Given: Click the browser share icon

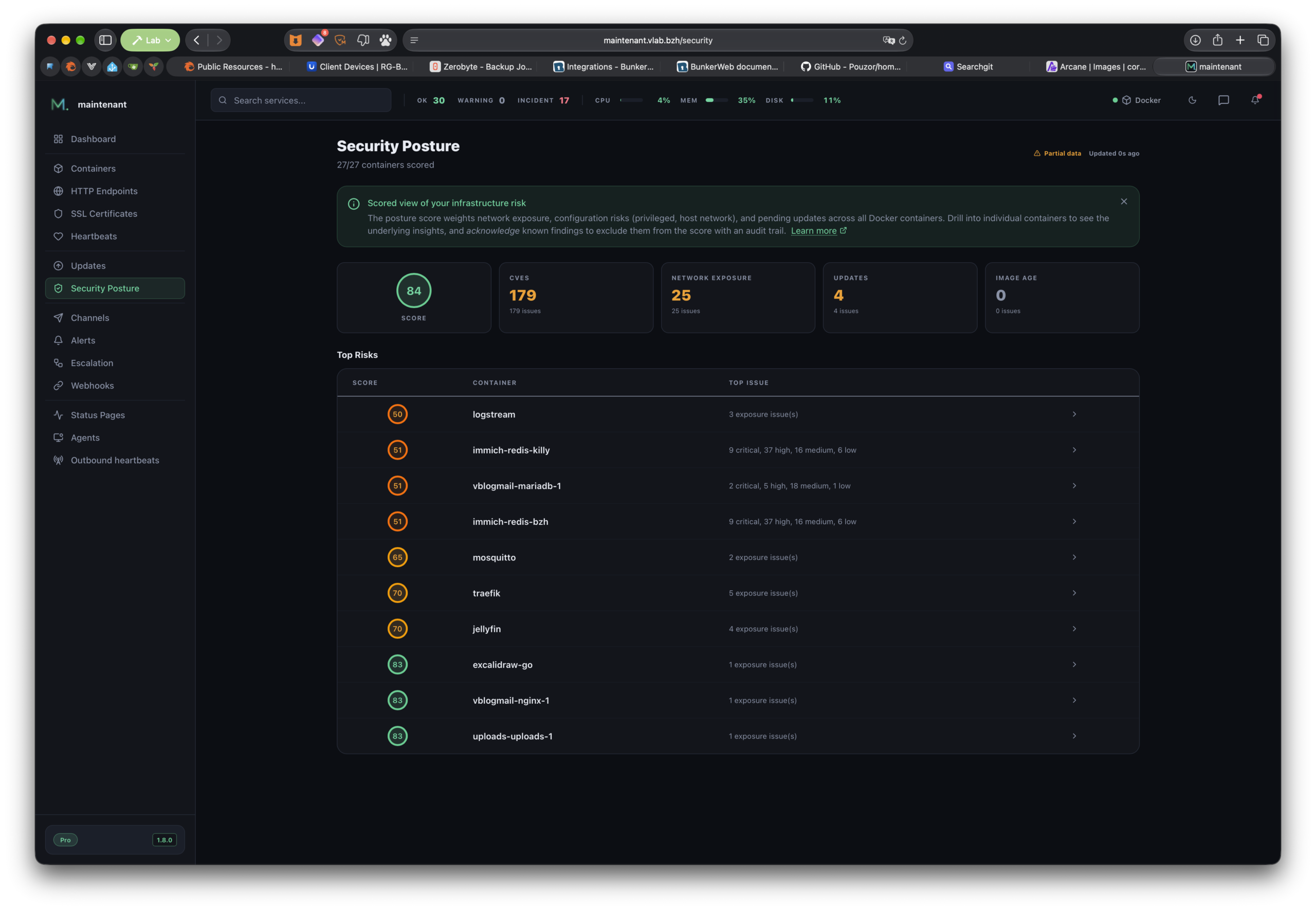Looking at the screenshot, I should [x=1217, y=40].
